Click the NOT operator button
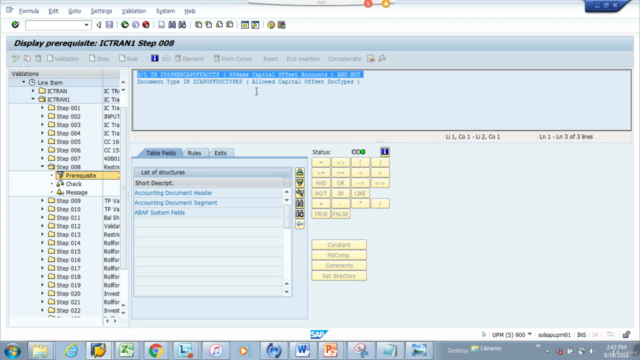Screen dimensions: 640x360 (x=321, y=193)
